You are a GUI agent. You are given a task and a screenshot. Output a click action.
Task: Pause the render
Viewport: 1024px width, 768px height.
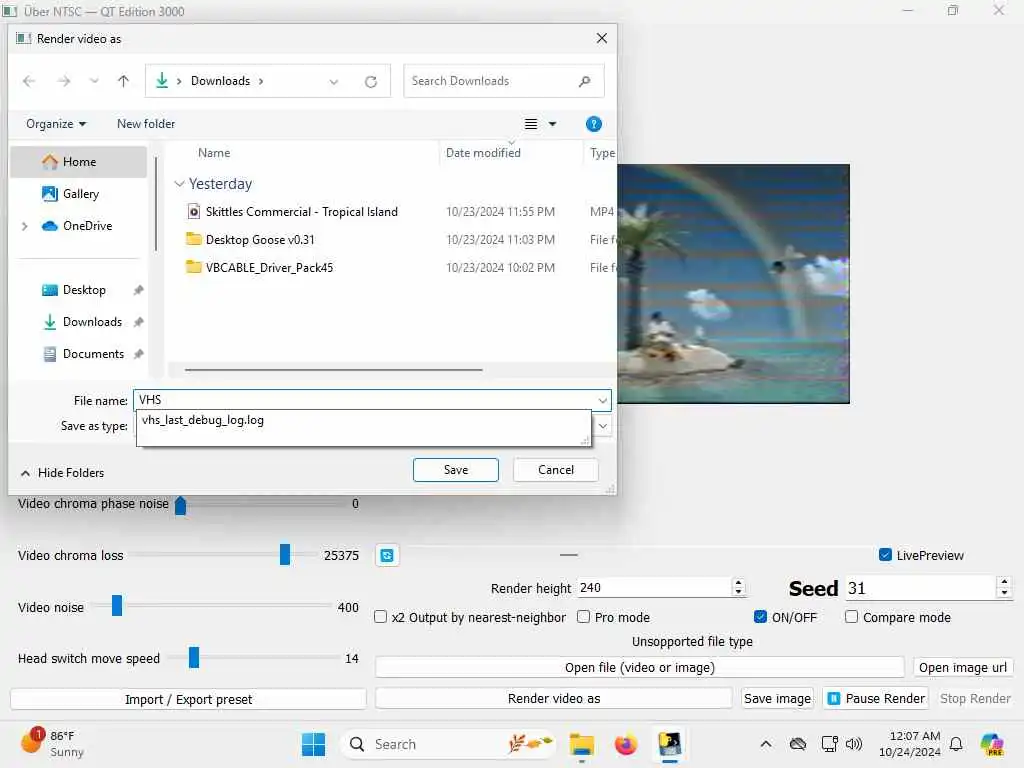pos(876,699)
